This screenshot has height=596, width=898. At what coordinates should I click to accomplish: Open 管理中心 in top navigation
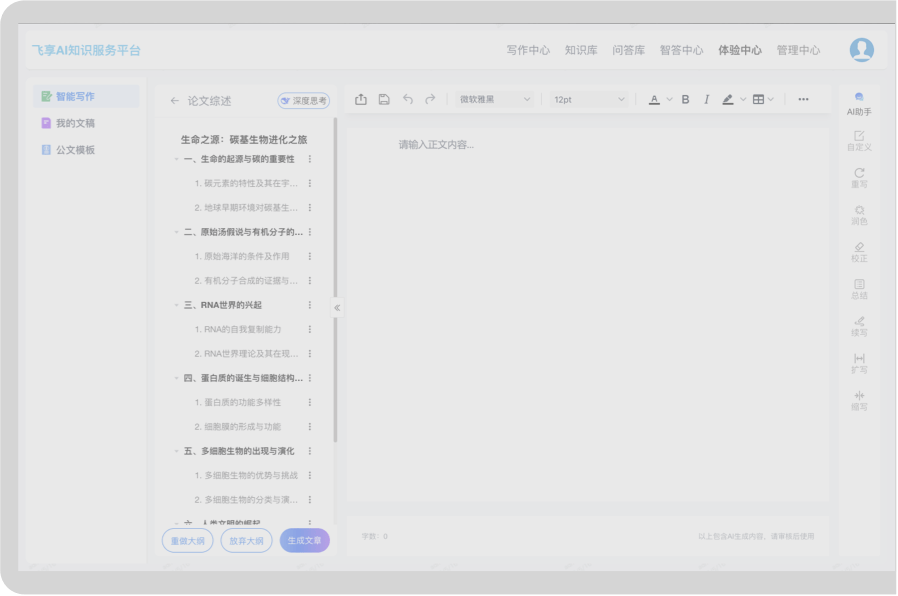click(x=798, y=50)
